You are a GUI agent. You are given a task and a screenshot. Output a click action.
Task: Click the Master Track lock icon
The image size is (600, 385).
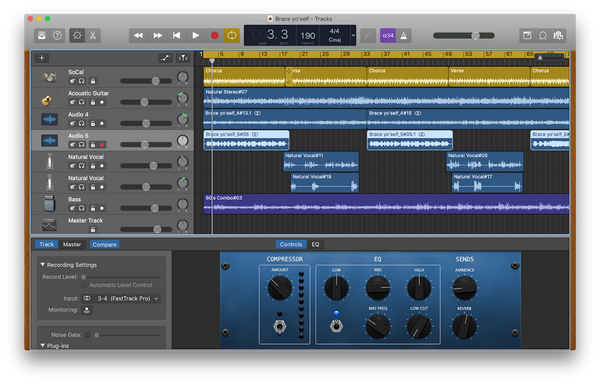pos(93,230)
